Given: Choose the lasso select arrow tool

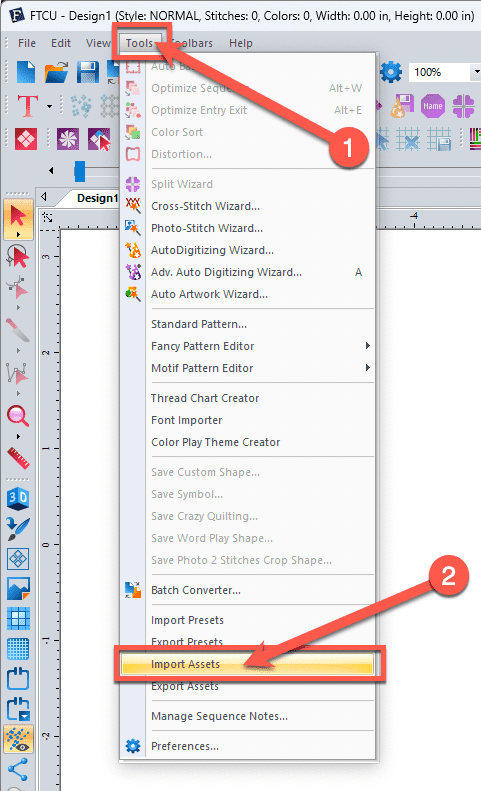Looking at the screenshot, I should click(18, 256).
